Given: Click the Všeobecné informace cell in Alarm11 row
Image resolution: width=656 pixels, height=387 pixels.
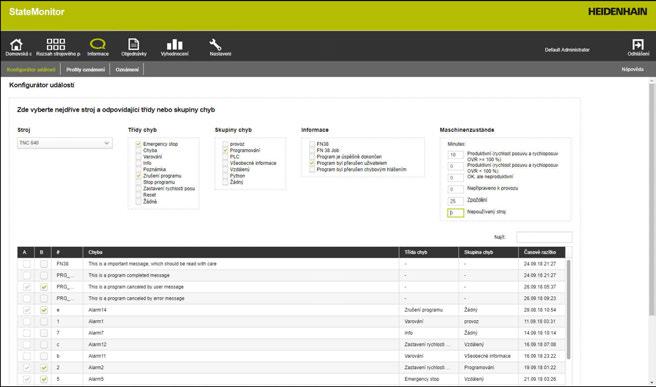Looking at the screenshot, I should point(487,356).
